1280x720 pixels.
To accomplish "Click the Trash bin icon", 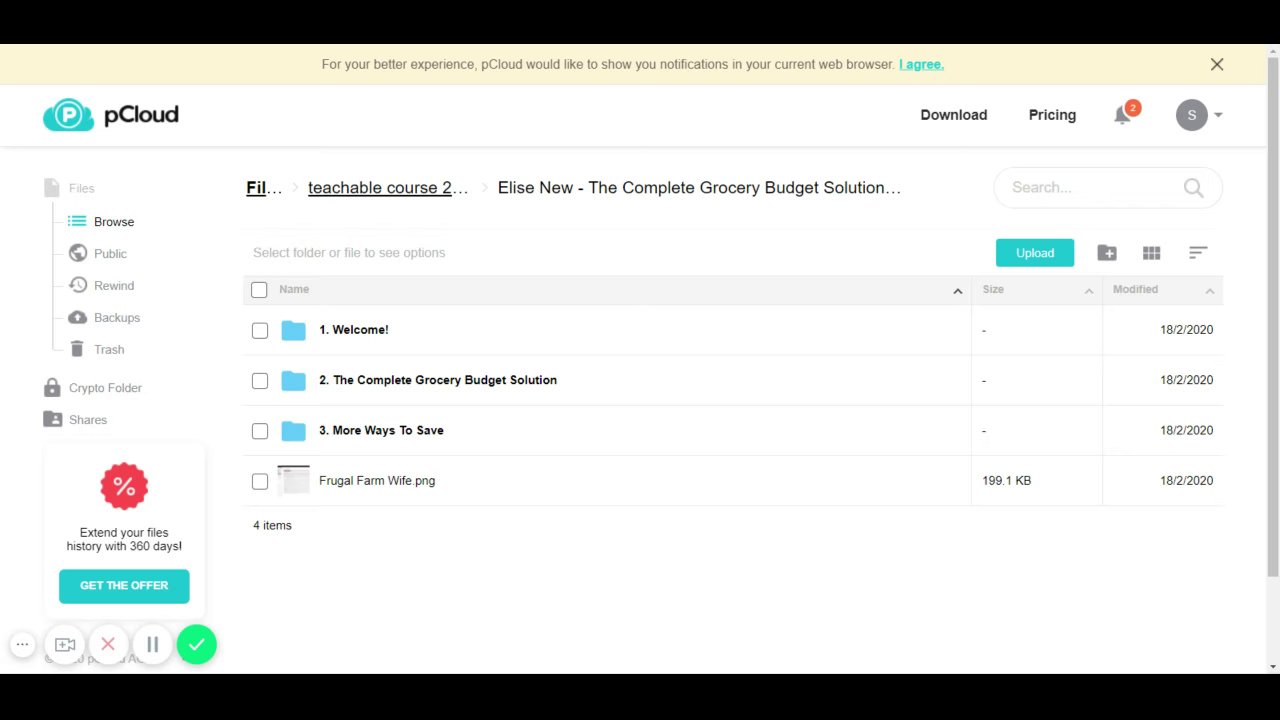I will pos(77,349).
